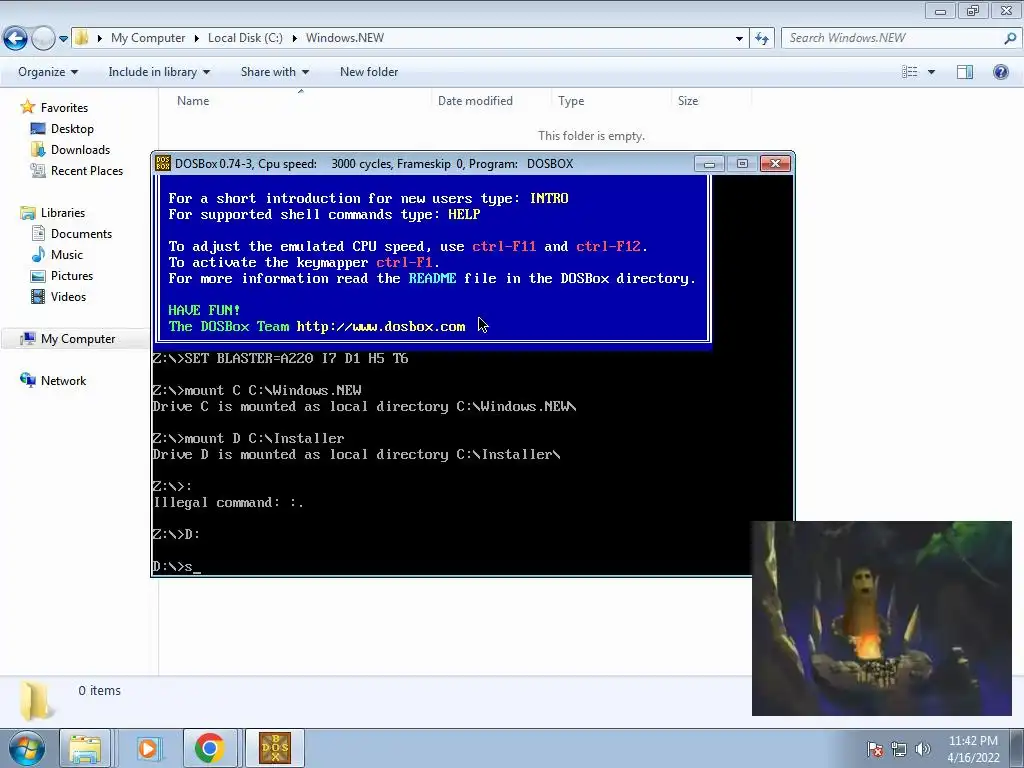The image size is (1024, 768).
Task: Close the DOSBox window
Action: pyautogui.click(x=776, y=163)
